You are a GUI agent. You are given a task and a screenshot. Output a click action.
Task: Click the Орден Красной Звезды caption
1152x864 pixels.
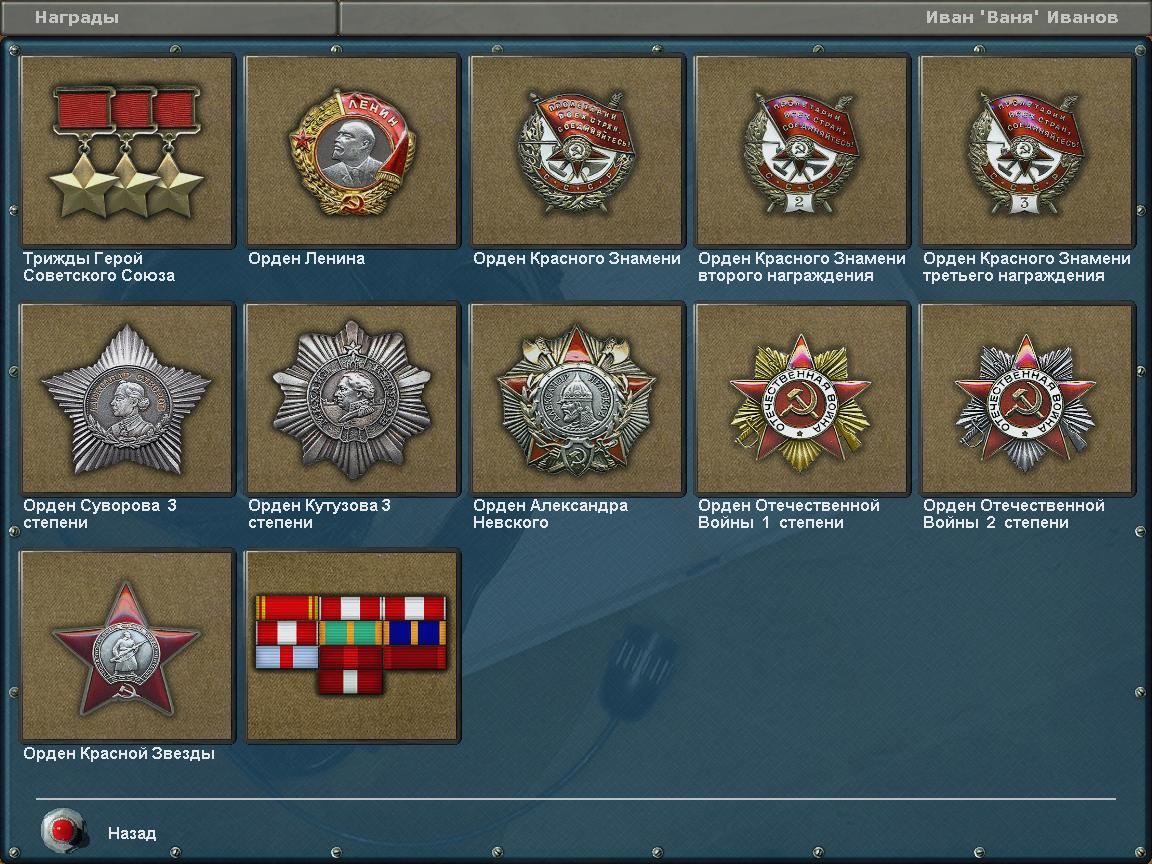[119, 753]
